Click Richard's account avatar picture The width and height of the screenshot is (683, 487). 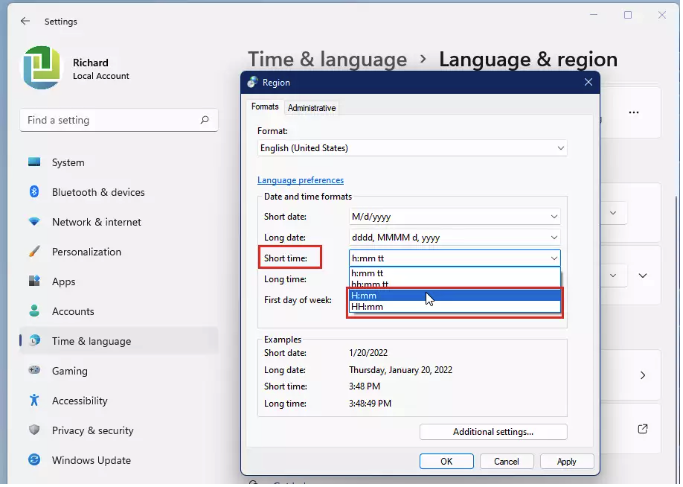click(x=42, y=68)
